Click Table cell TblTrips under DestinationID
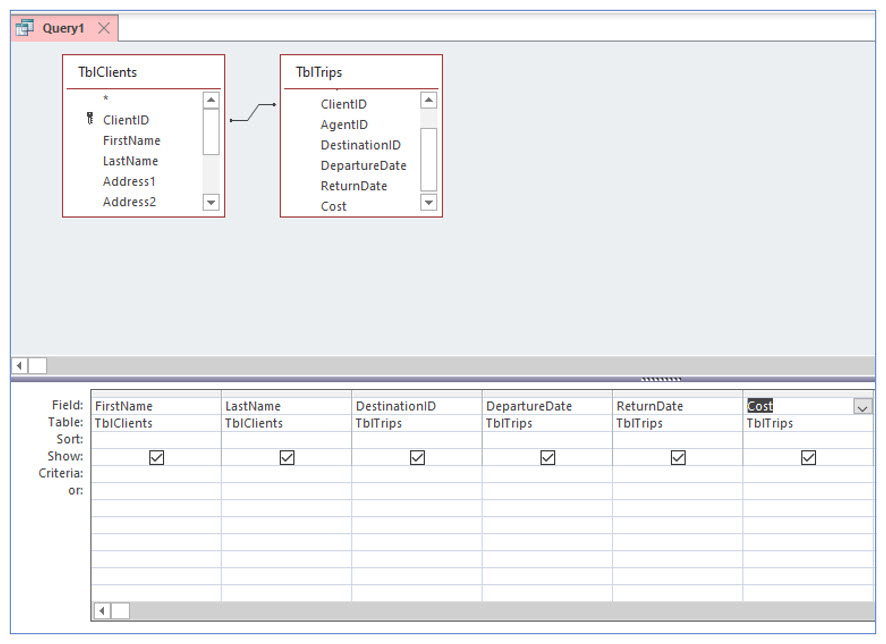The width and height of the screenshot is (886, 644). coord(417,423)
